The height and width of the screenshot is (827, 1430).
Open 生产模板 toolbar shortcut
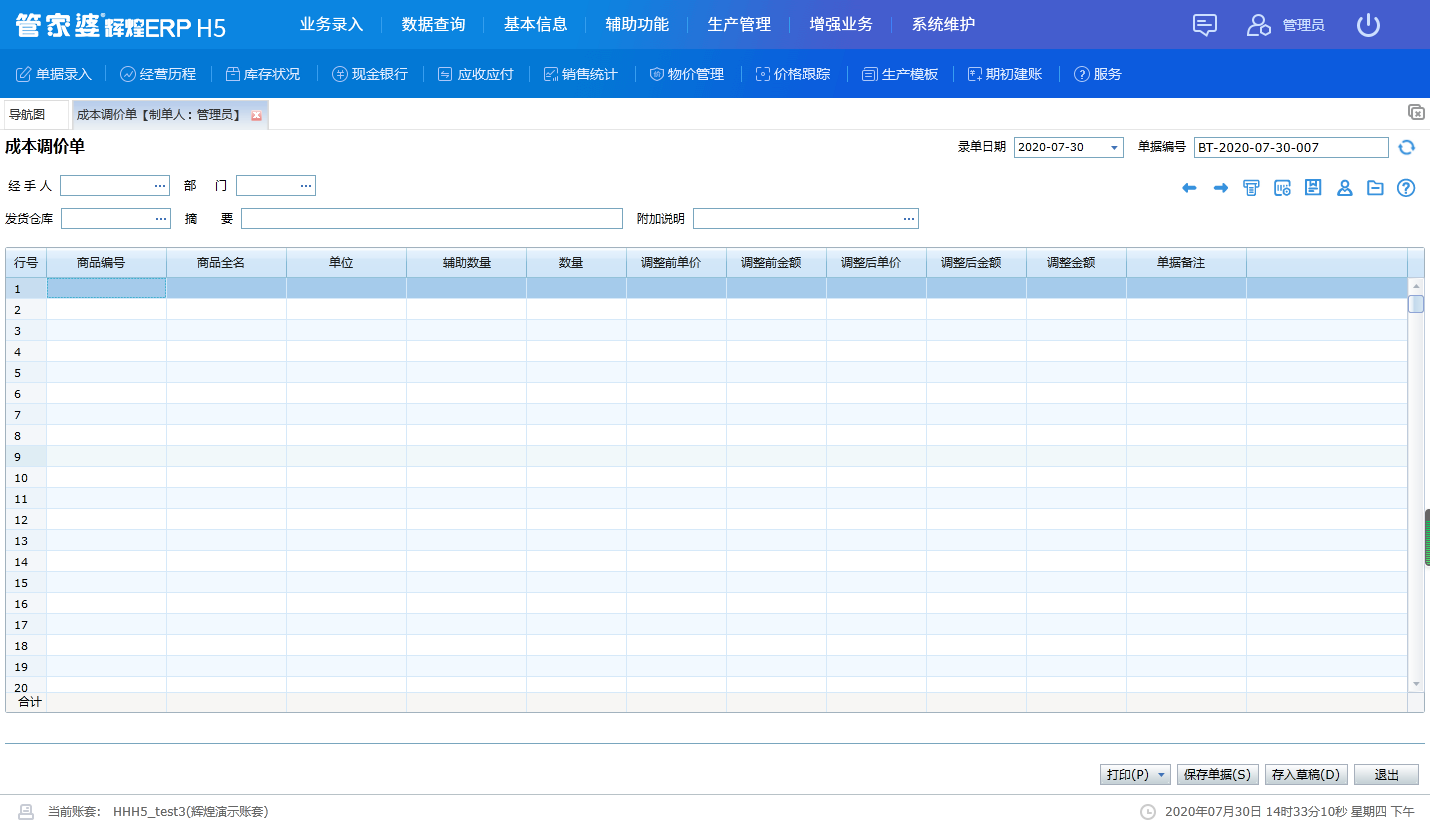click(x=900, y=74)
